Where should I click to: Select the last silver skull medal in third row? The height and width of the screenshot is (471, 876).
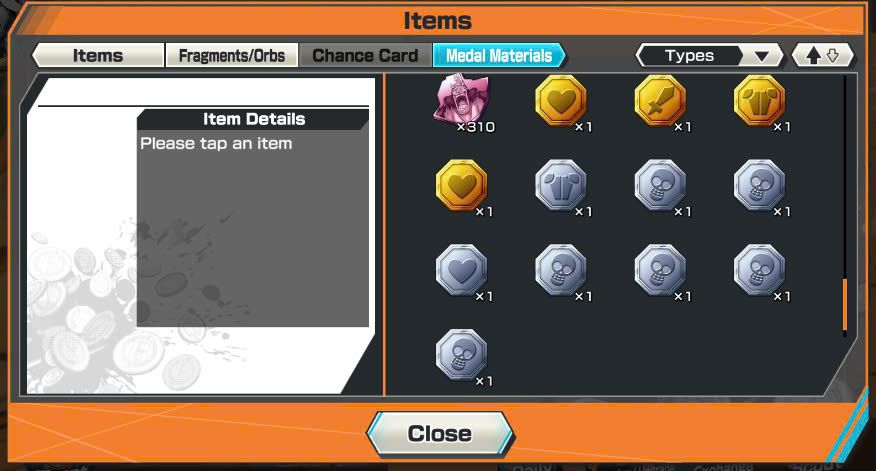click(x=759, y=270)
